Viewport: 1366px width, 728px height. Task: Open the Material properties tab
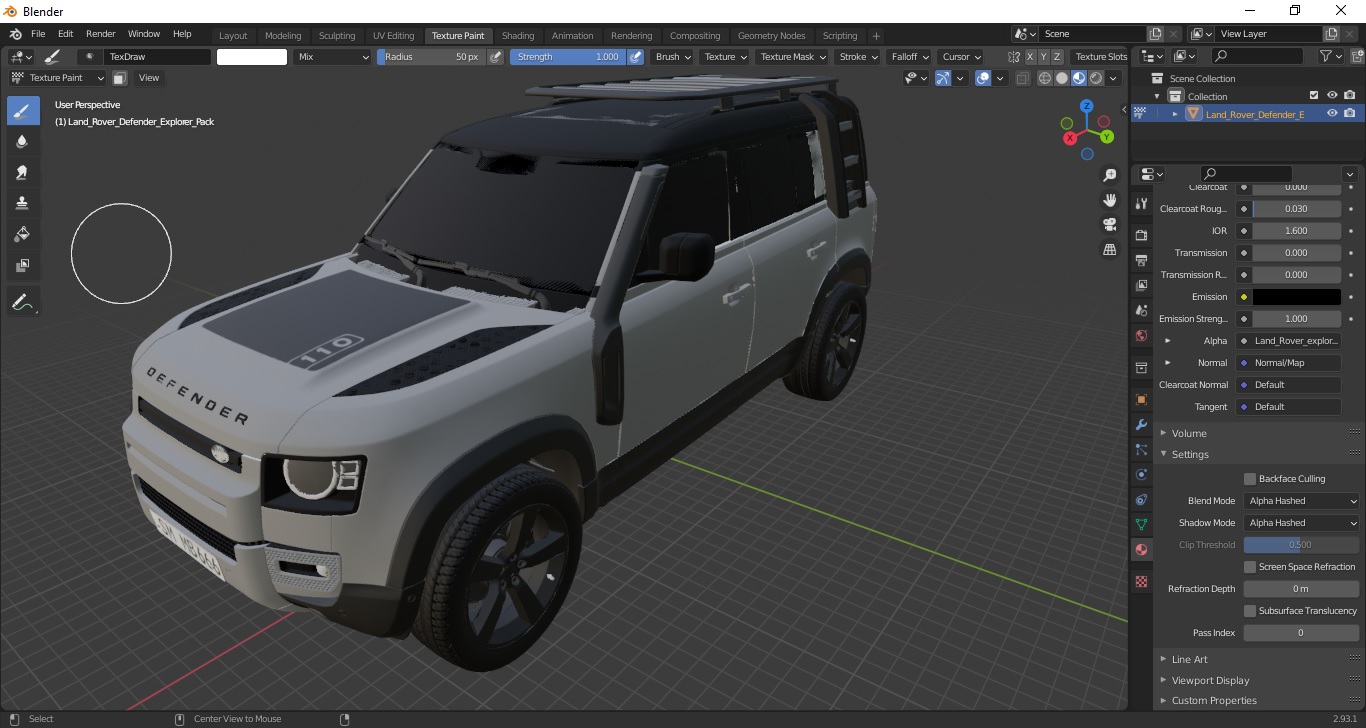click(x=1141, y=549)
